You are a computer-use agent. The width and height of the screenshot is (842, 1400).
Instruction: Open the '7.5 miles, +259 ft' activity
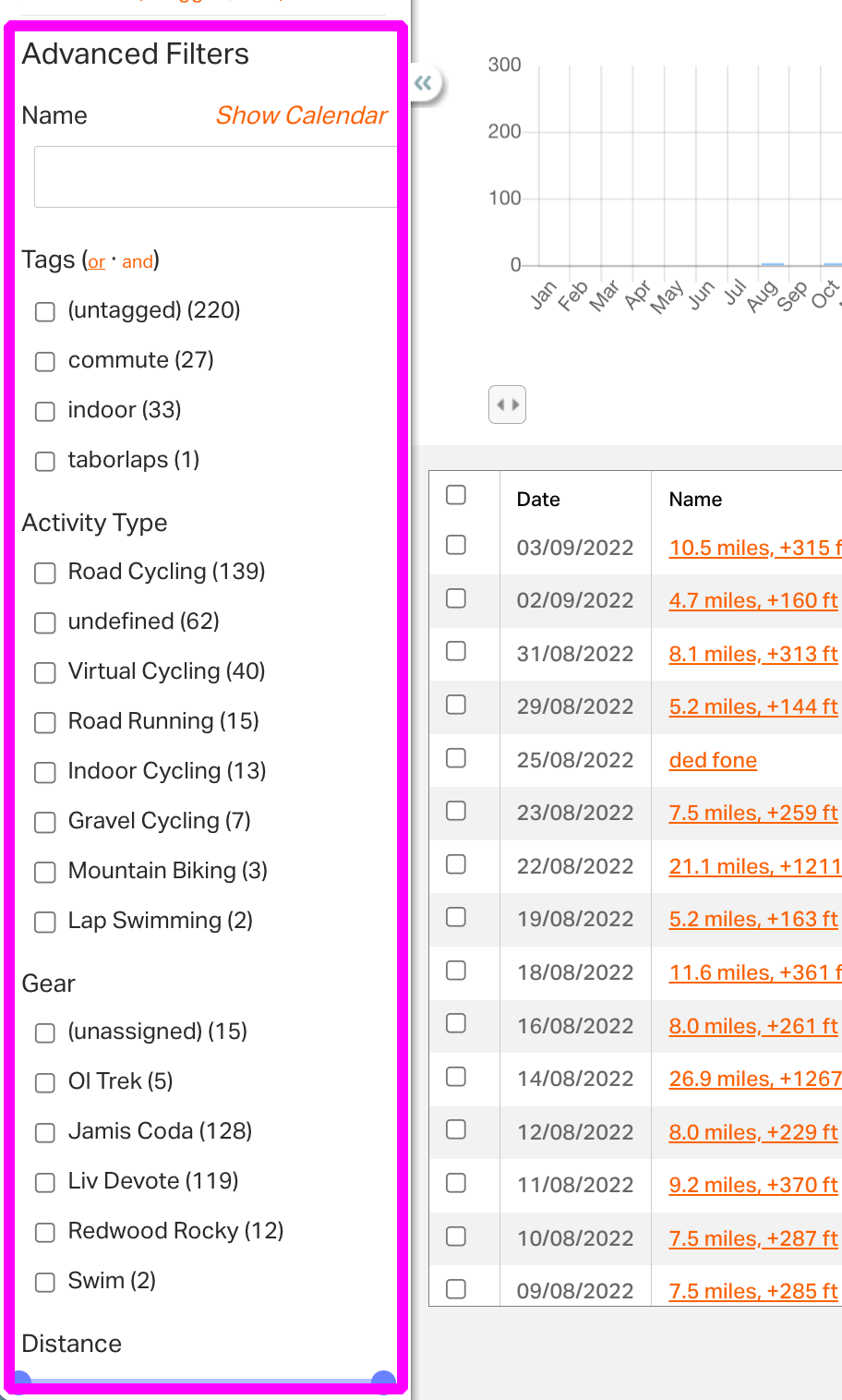point(753,814)
